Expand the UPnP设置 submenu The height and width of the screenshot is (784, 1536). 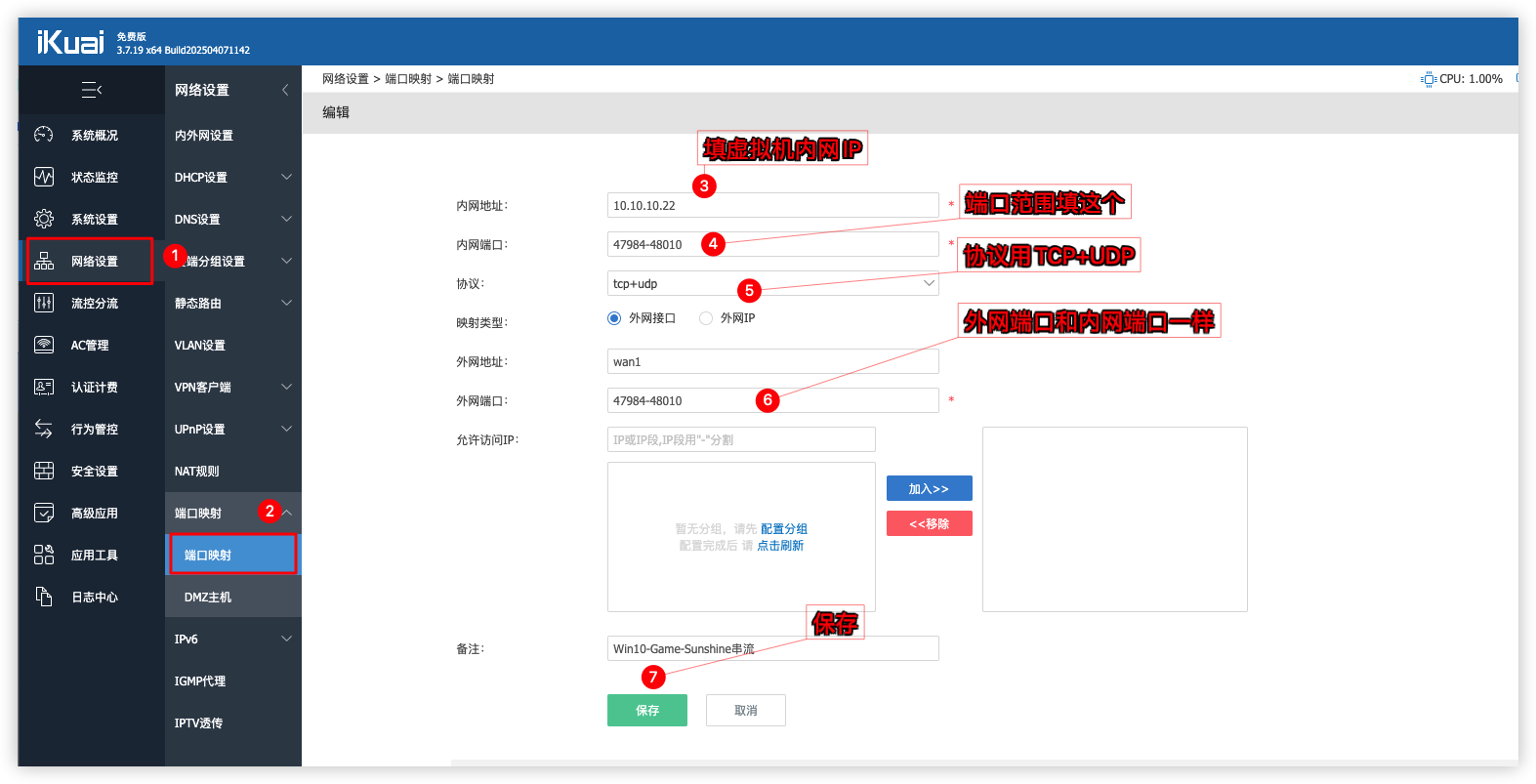click(287, 429)
